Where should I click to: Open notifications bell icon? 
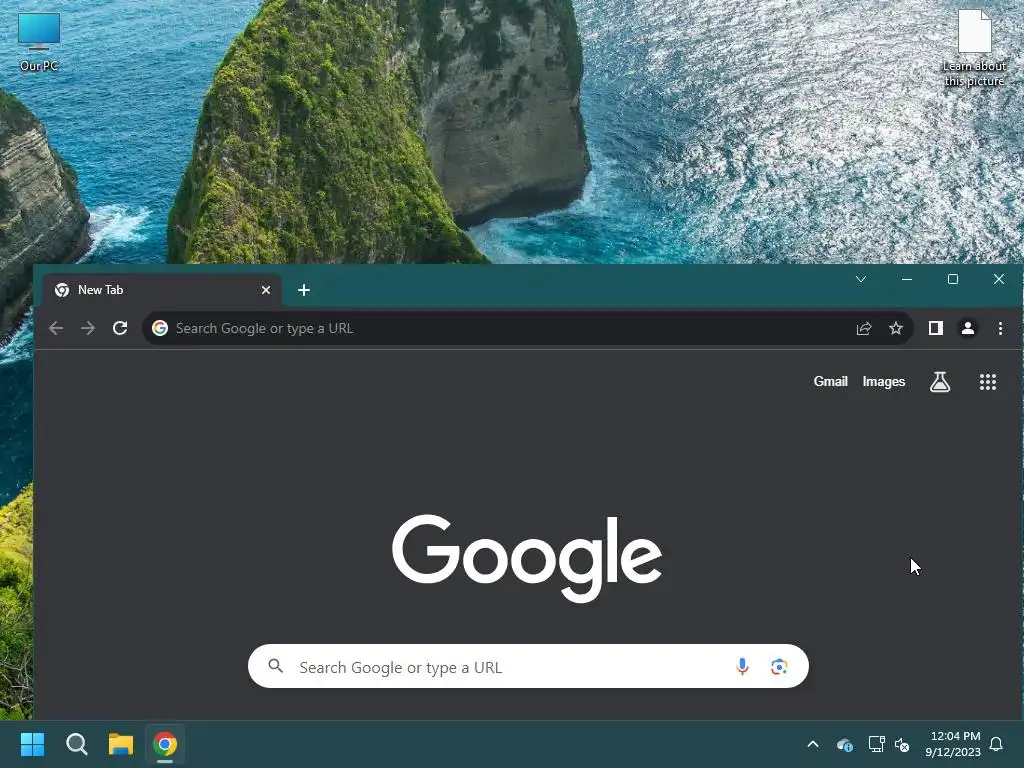click(996, 744)
